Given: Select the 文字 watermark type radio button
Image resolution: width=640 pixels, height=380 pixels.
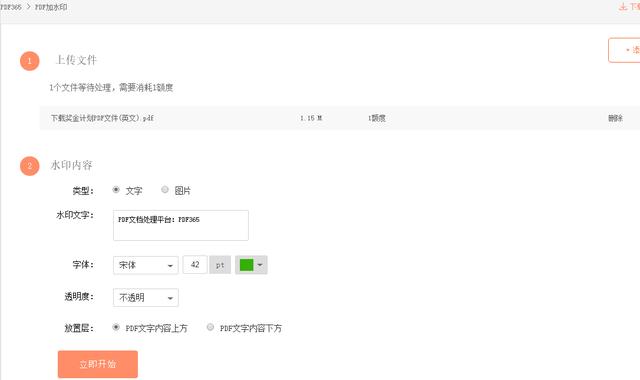Looking at the screenshot, I should [116, 190].
